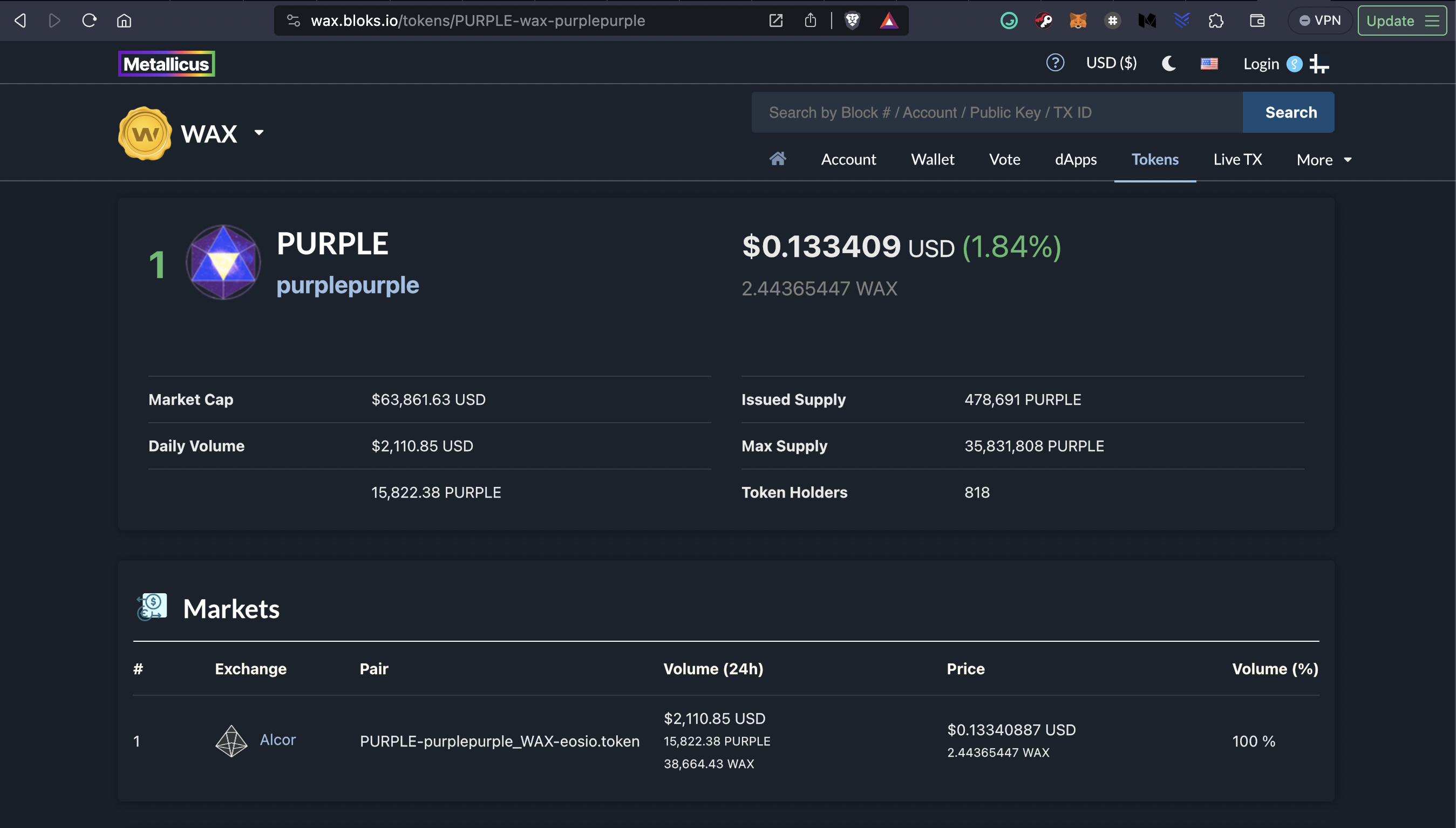Toggle the VPN button
Viewport: 1456px width, 828px height.
click(x=1320, y=21)
